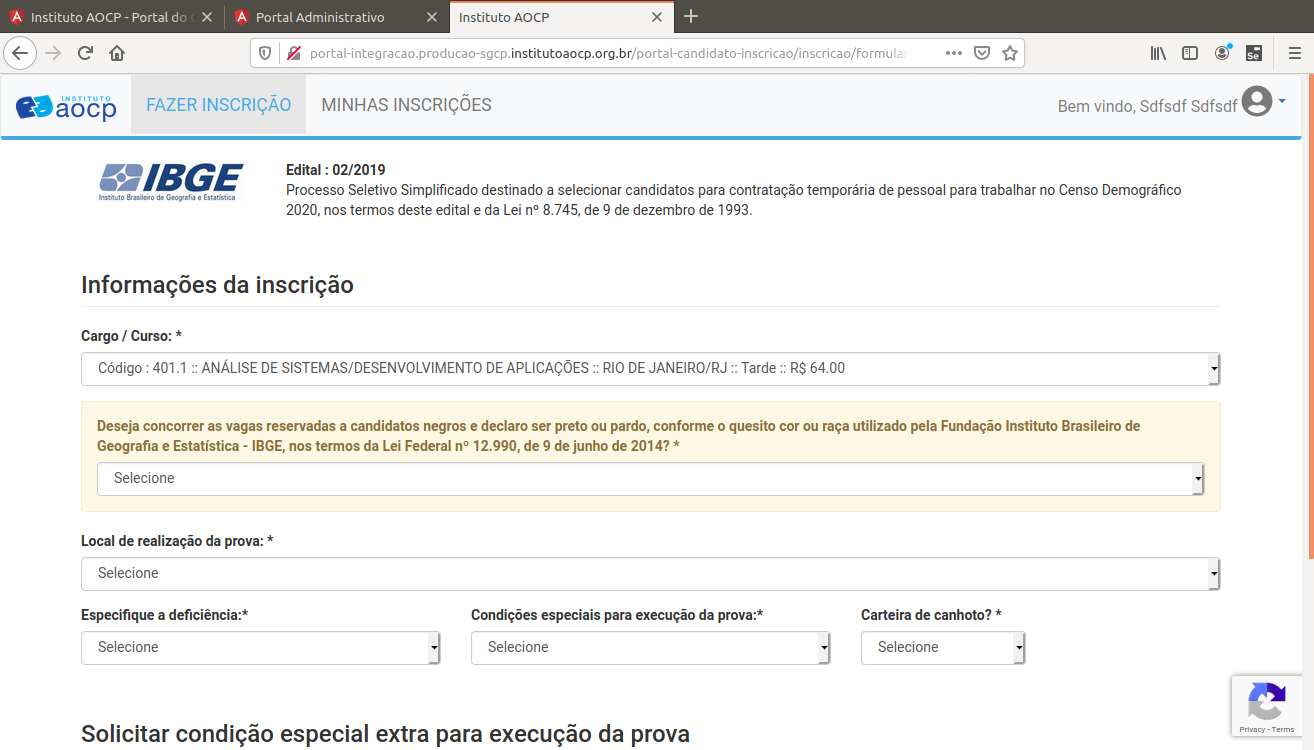The image size is (1314, 750).
Task: Open the Cargo / Curso dropdown
Action: pos(650,368)
